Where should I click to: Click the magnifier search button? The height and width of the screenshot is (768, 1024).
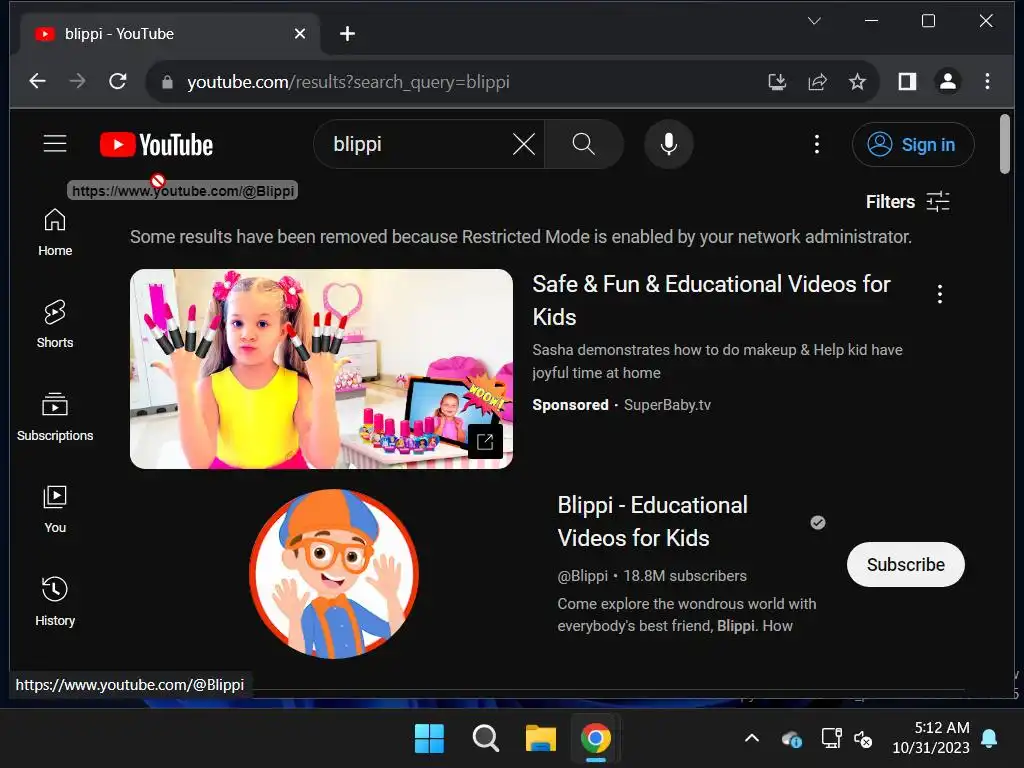583,144
